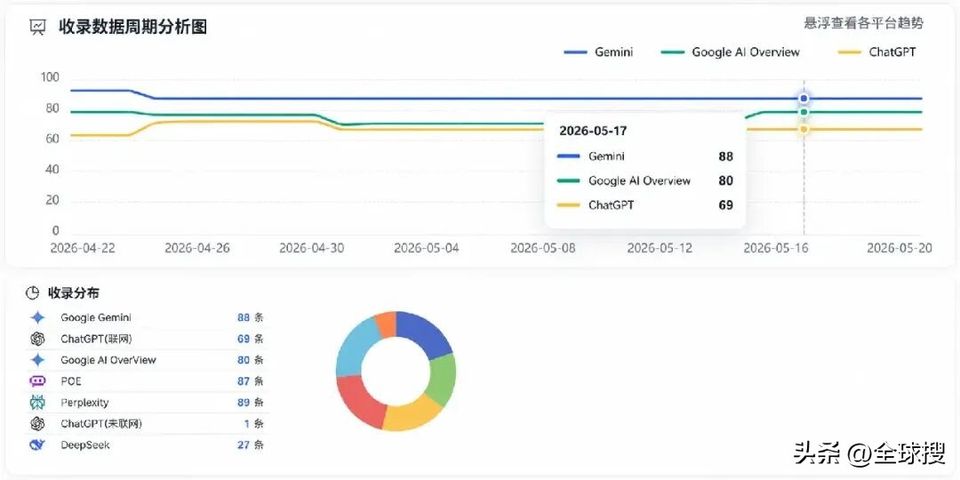Screen dimensions: 960x480
Task: Click the Google AI OverView star icon
Action: (38, 360)
